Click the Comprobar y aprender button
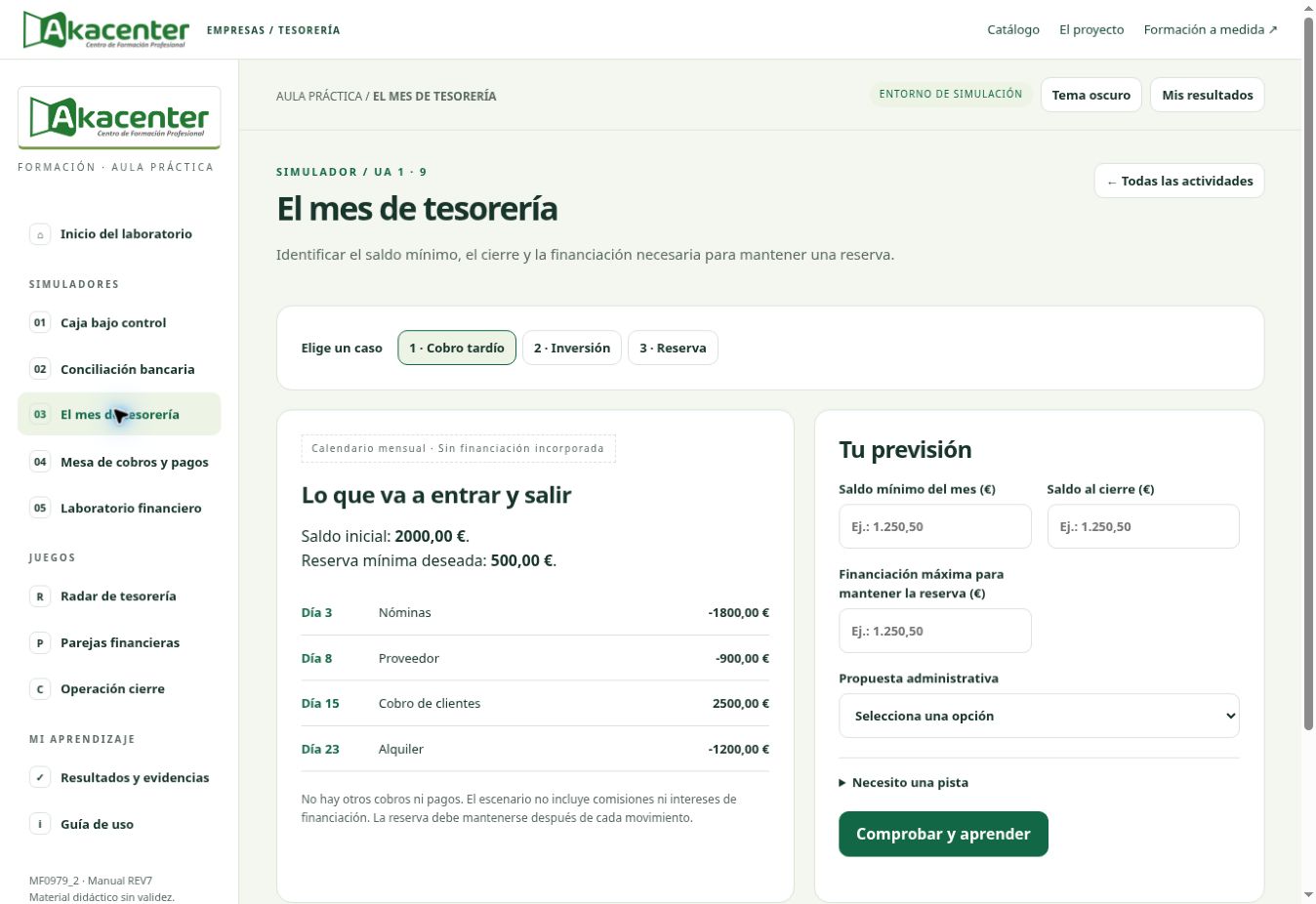This screenshot has width=1316, height=904. click(x=943, y=834)
